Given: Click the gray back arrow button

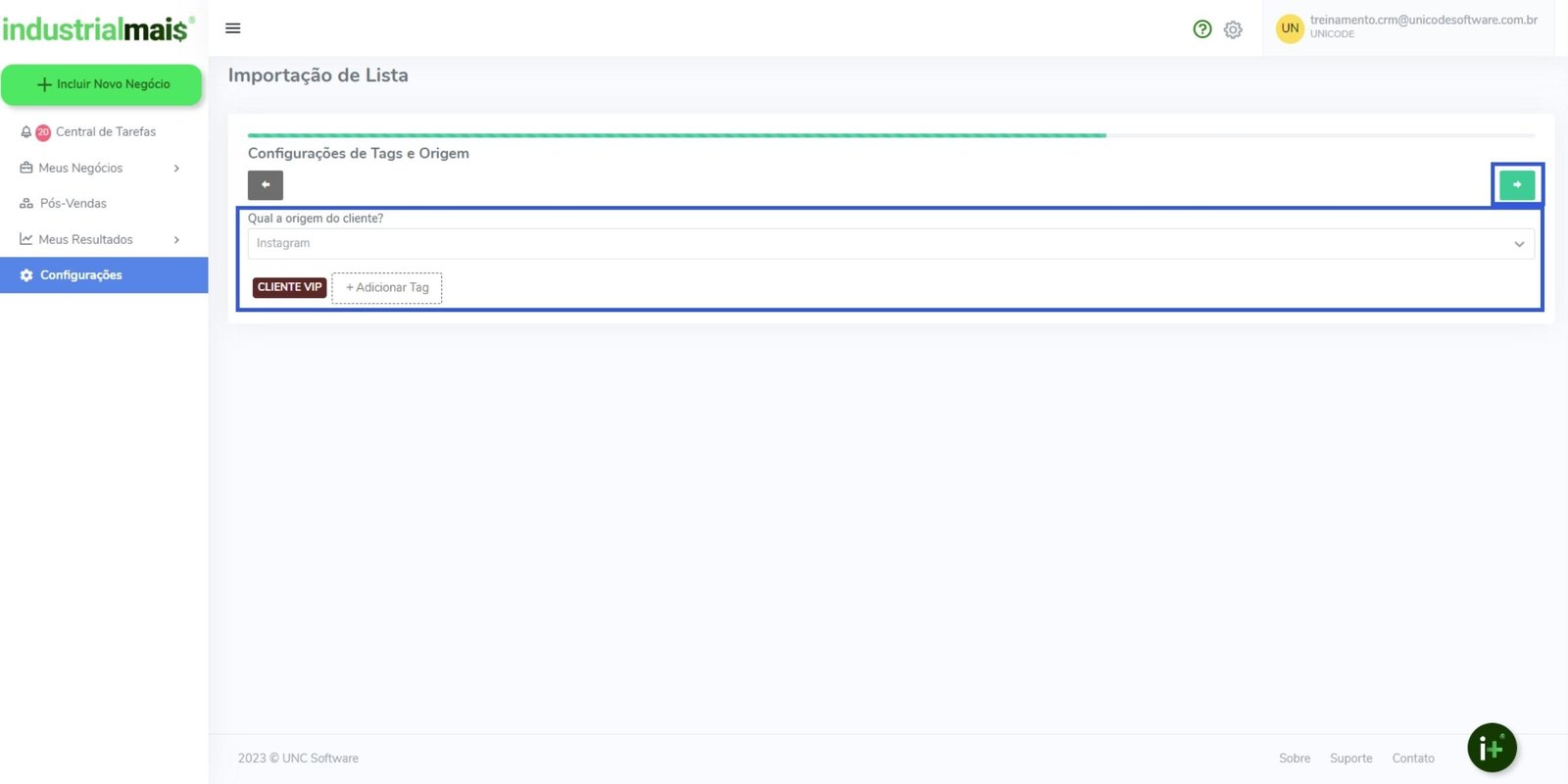Looking at the screenshot, I should click(265, 184).
